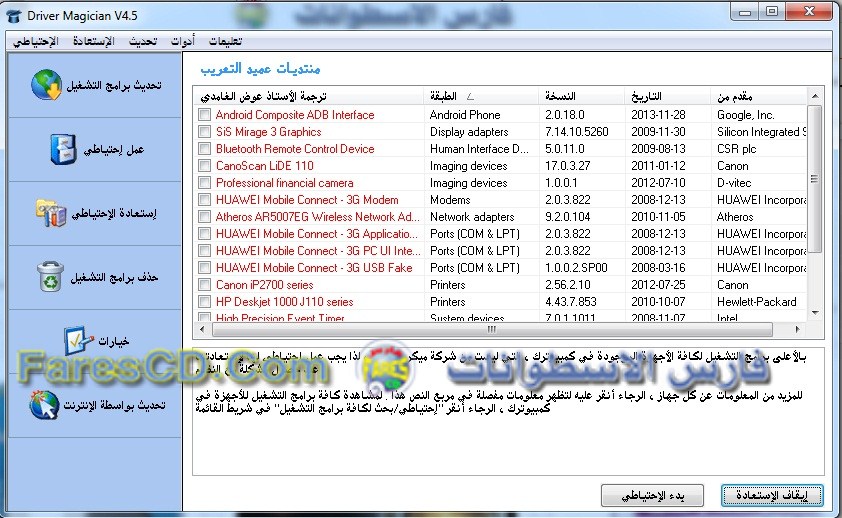This screenshot has height=518, width=842.
Task: Click the Google, Inc. provider cell
Action: [745, 115]
